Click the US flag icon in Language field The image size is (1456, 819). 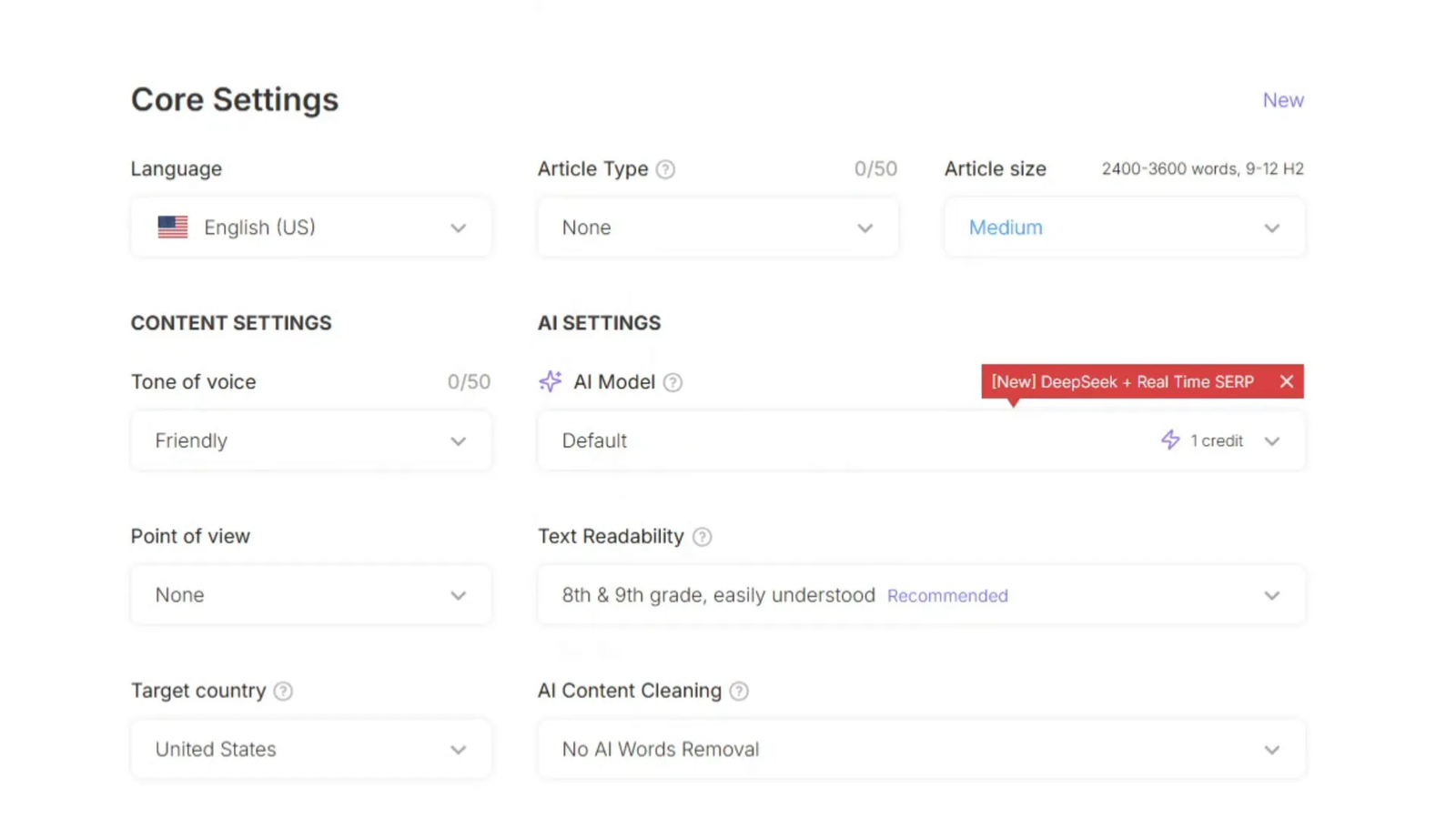click(x=172, y=227)
